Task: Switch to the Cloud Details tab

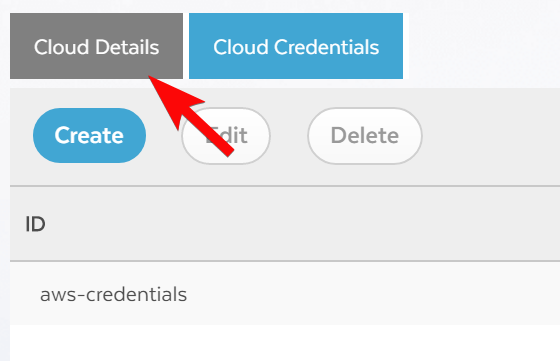Action: coord(96,46)
